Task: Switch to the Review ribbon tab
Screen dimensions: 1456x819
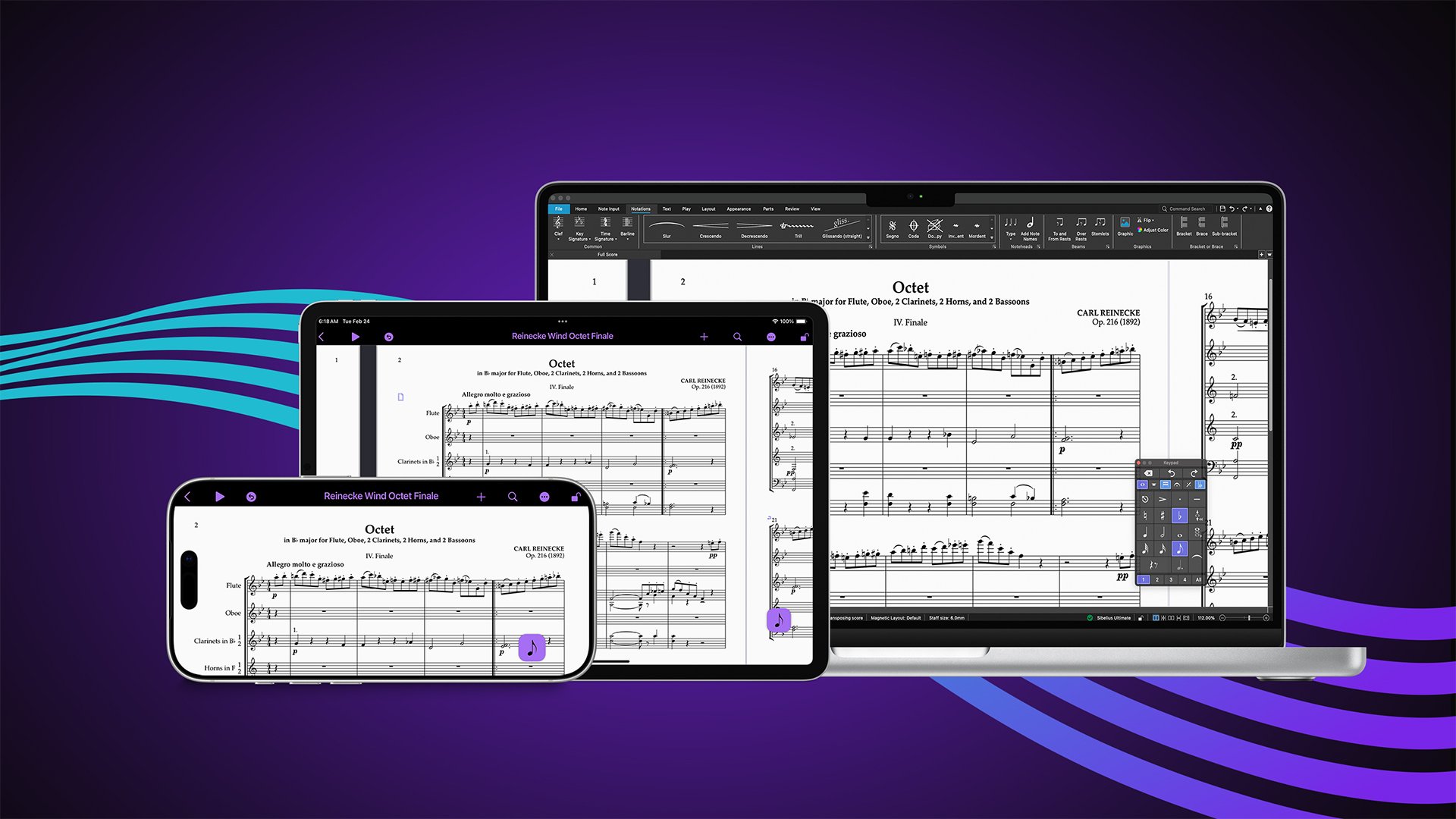Action: [x=792, y=209]
